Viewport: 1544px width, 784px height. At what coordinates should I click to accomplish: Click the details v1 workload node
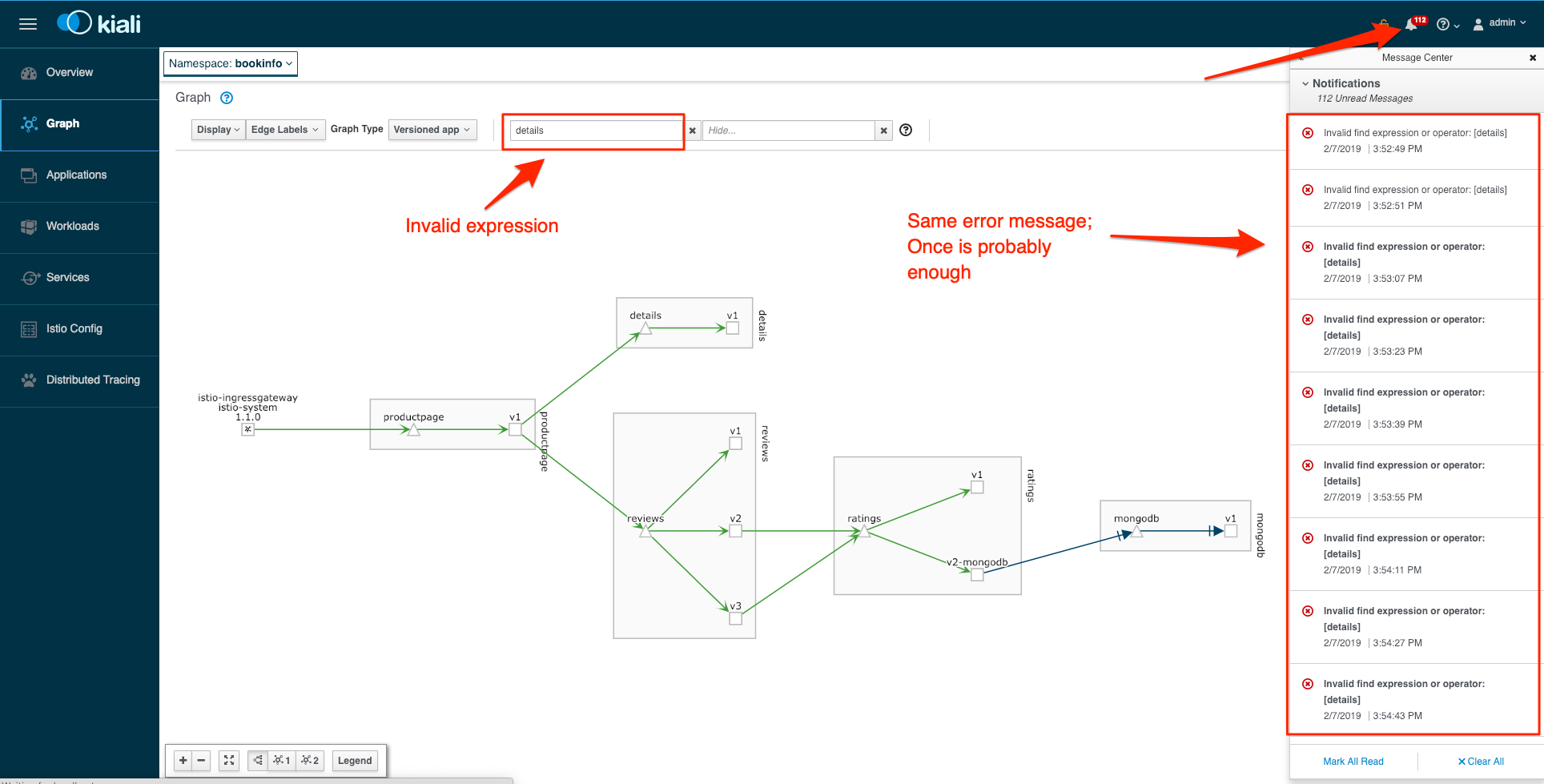click(x=733, y=328)
